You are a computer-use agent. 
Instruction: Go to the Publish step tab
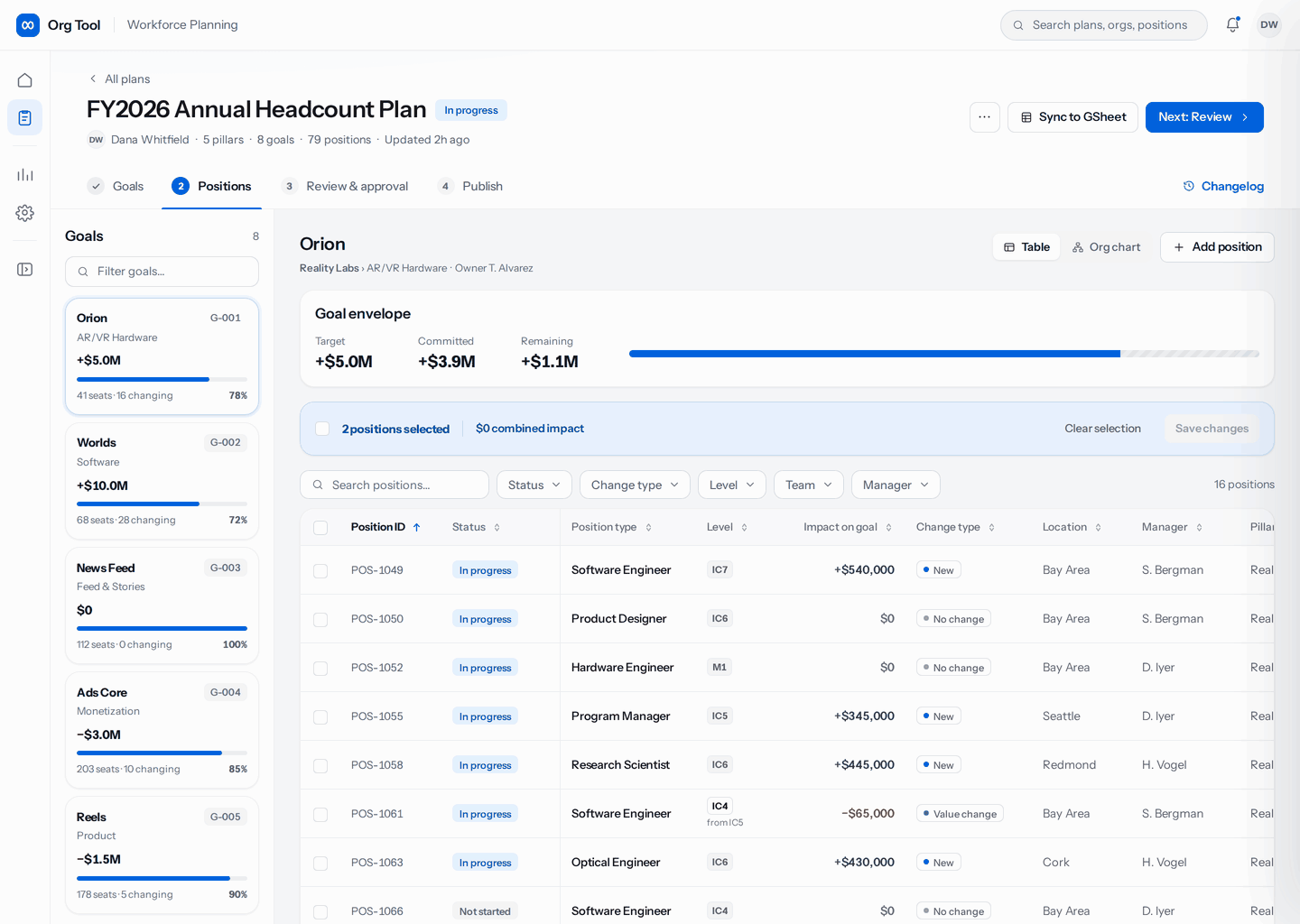[x=470, y=186]
